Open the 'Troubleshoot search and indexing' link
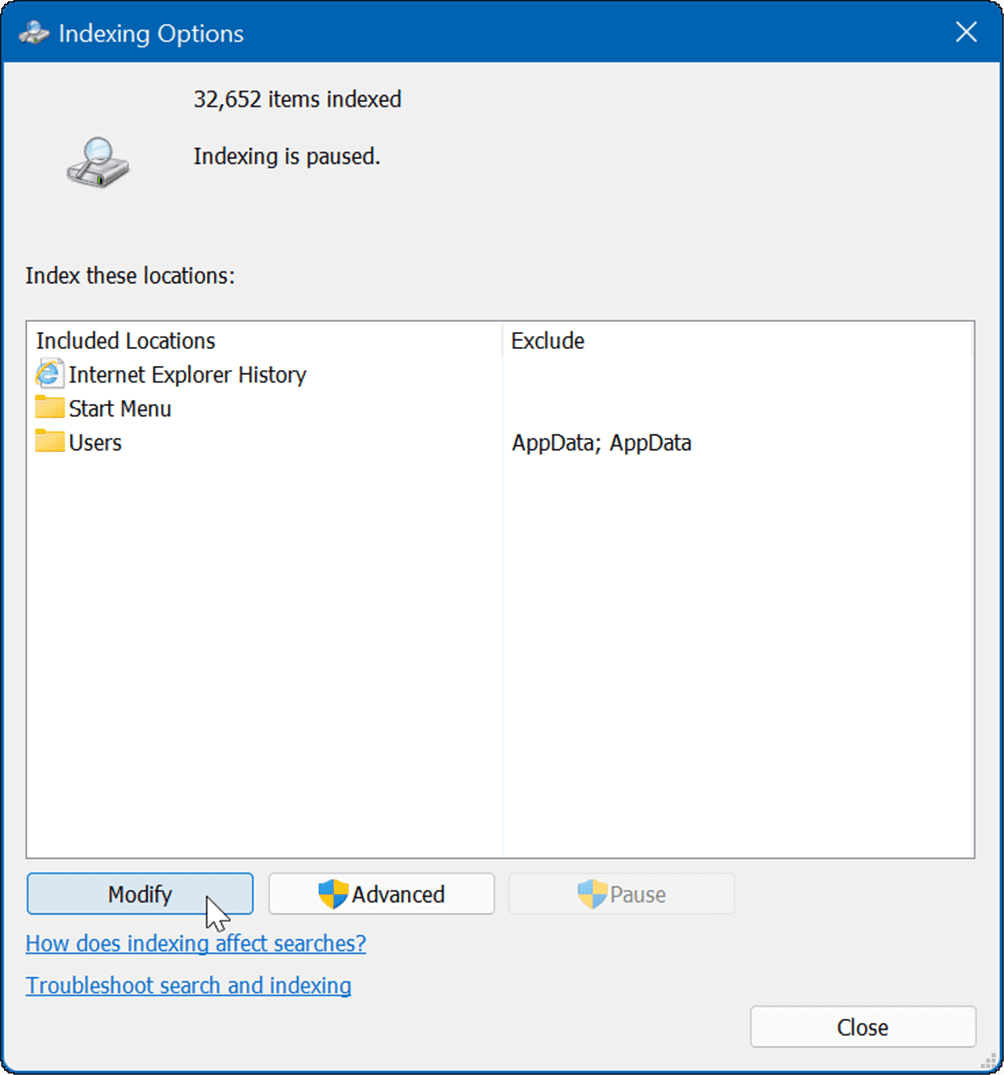 (x=188, y=985)
